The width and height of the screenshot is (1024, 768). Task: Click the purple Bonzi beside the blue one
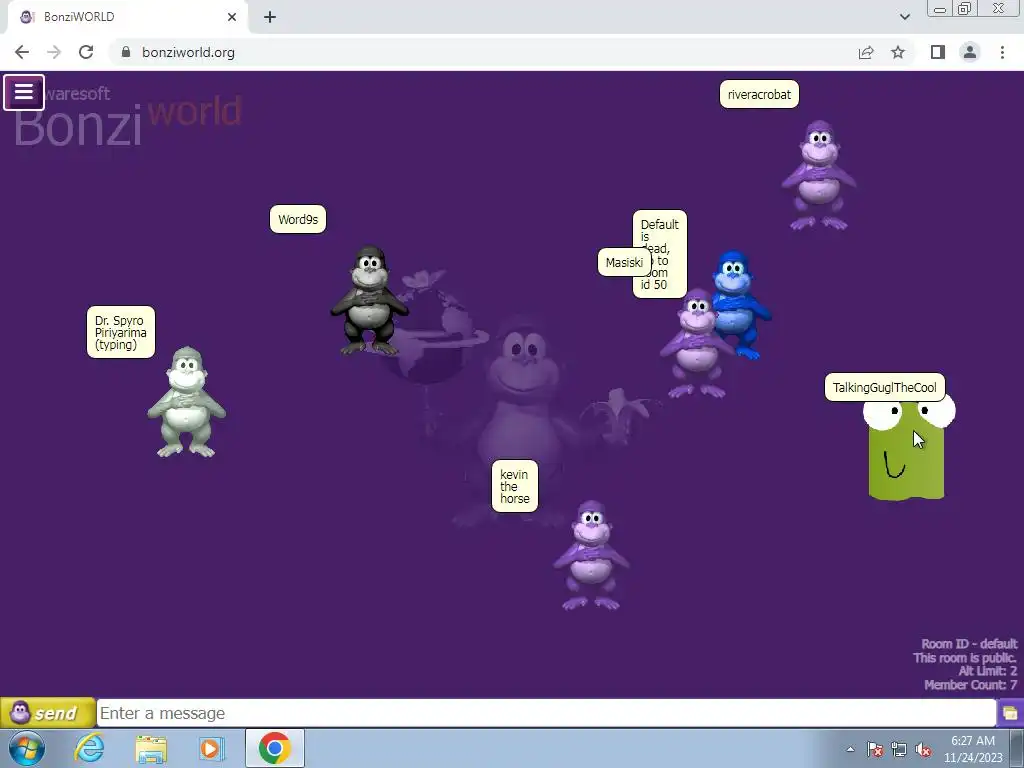pyautogui.click(x=696, y=344)
